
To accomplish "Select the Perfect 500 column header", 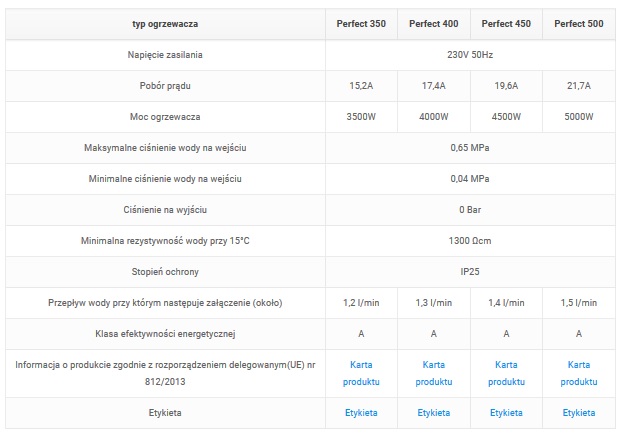I will click(579, 23).
